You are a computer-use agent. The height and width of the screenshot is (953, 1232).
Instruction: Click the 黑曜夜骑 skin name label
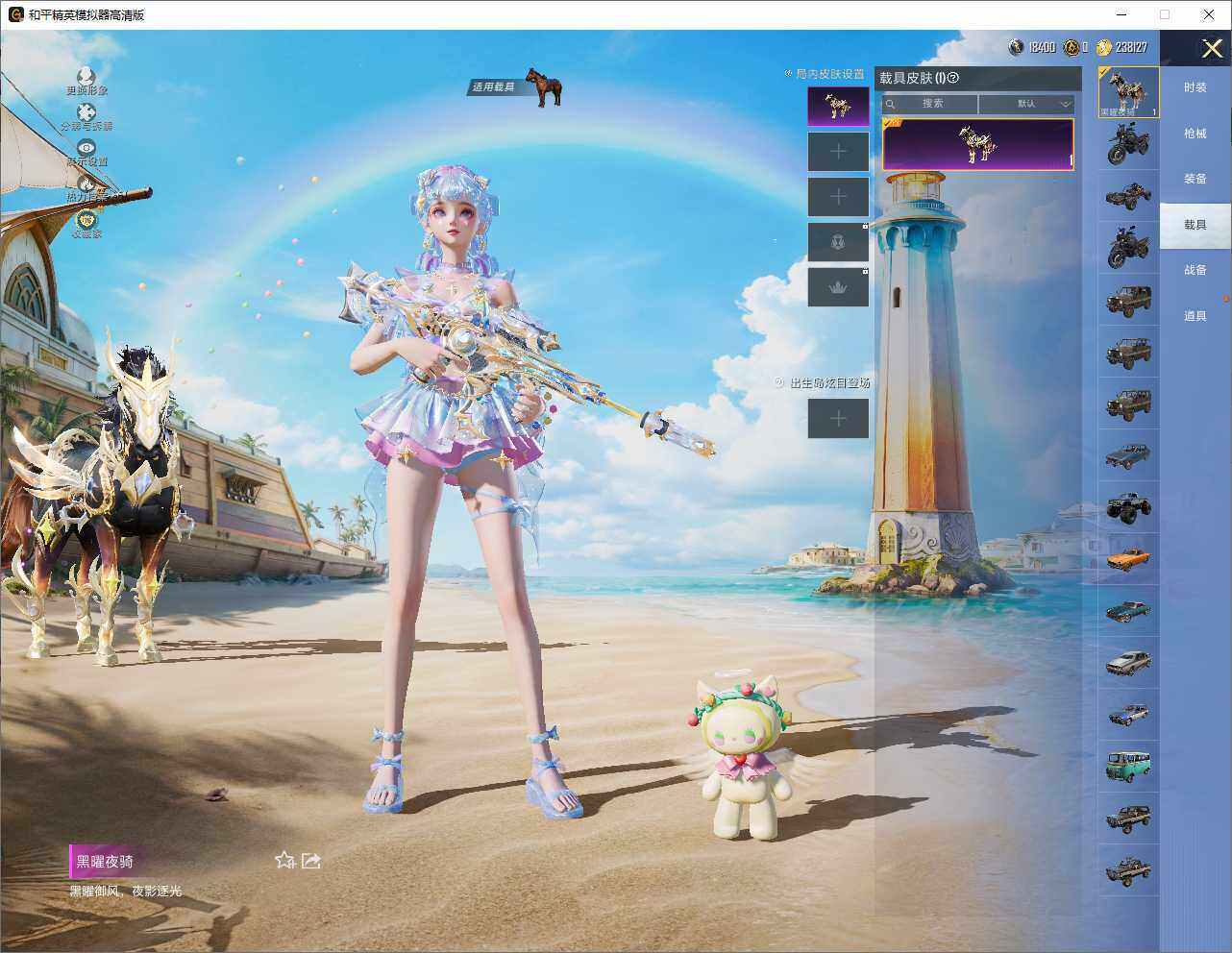(105, 862)
